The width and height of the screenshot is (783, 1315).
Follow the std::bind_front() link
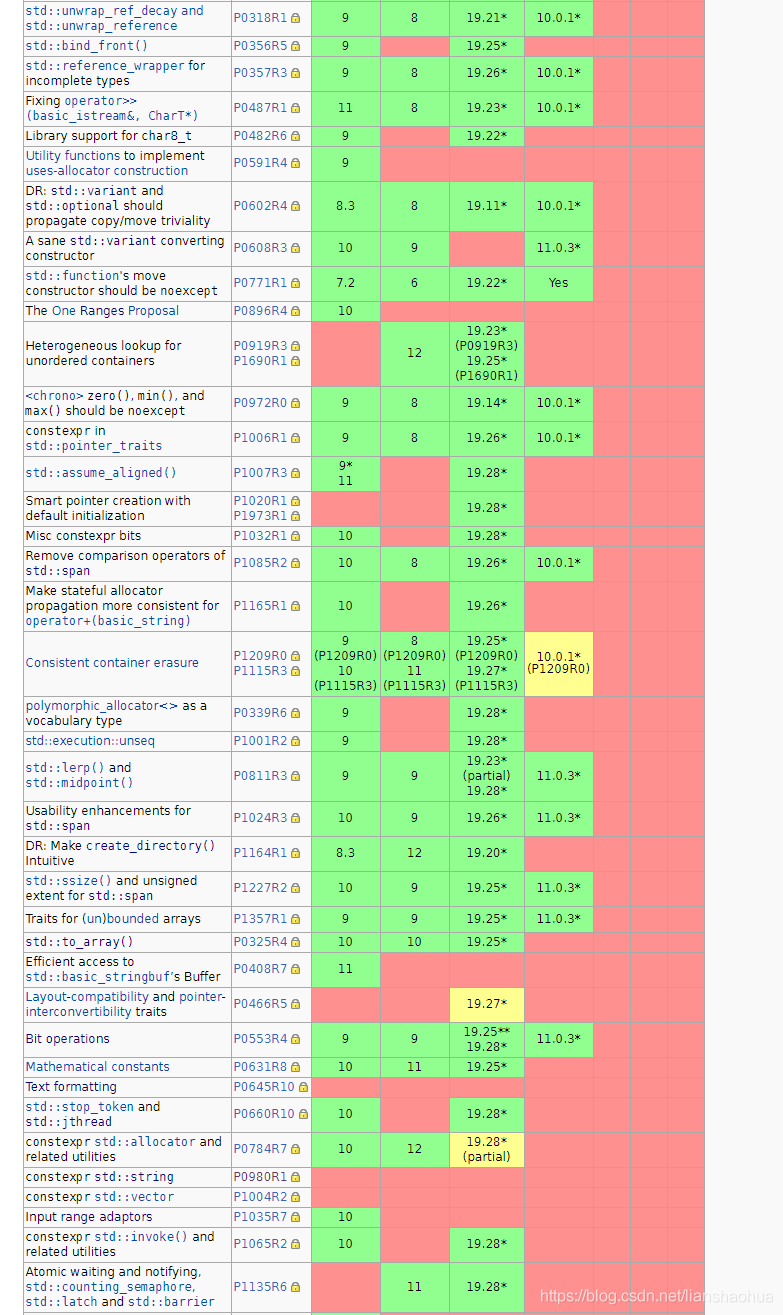coord(87,46)
